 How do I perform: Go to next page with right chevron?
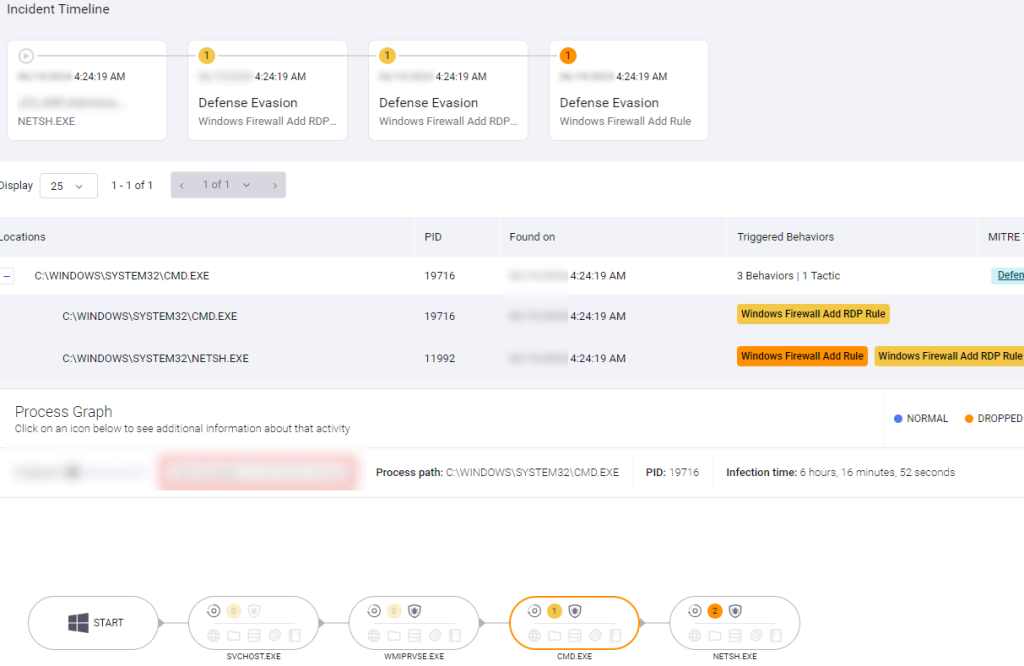(x=274, y=185)
